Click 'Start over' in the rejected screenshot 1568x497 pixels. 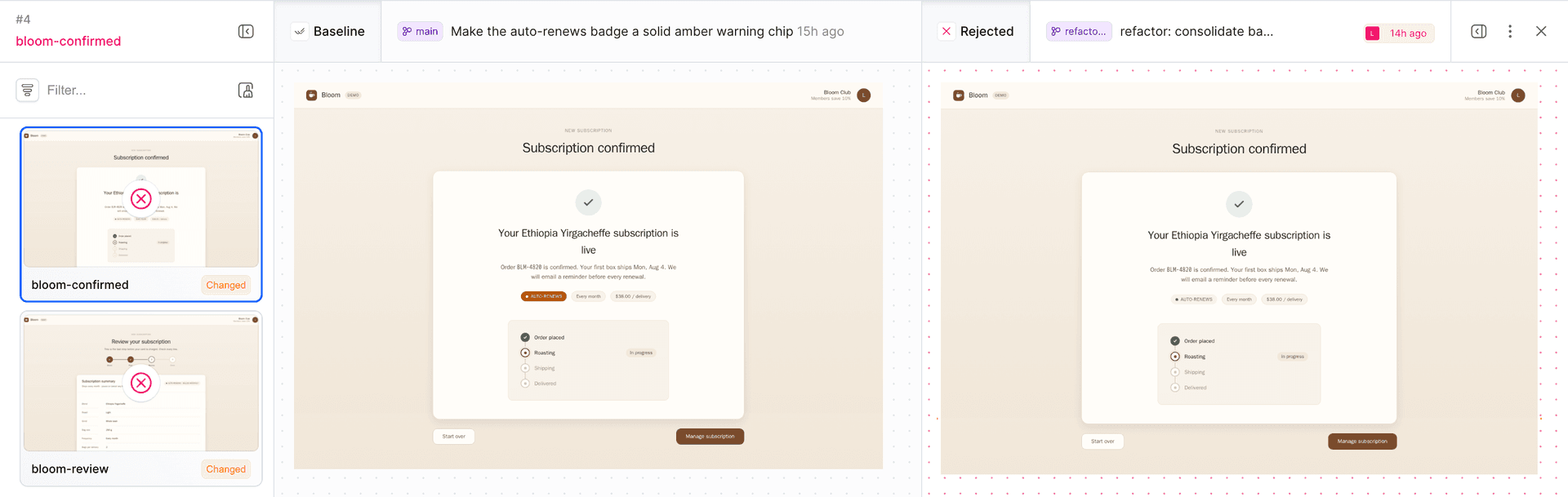point(1102,442)
